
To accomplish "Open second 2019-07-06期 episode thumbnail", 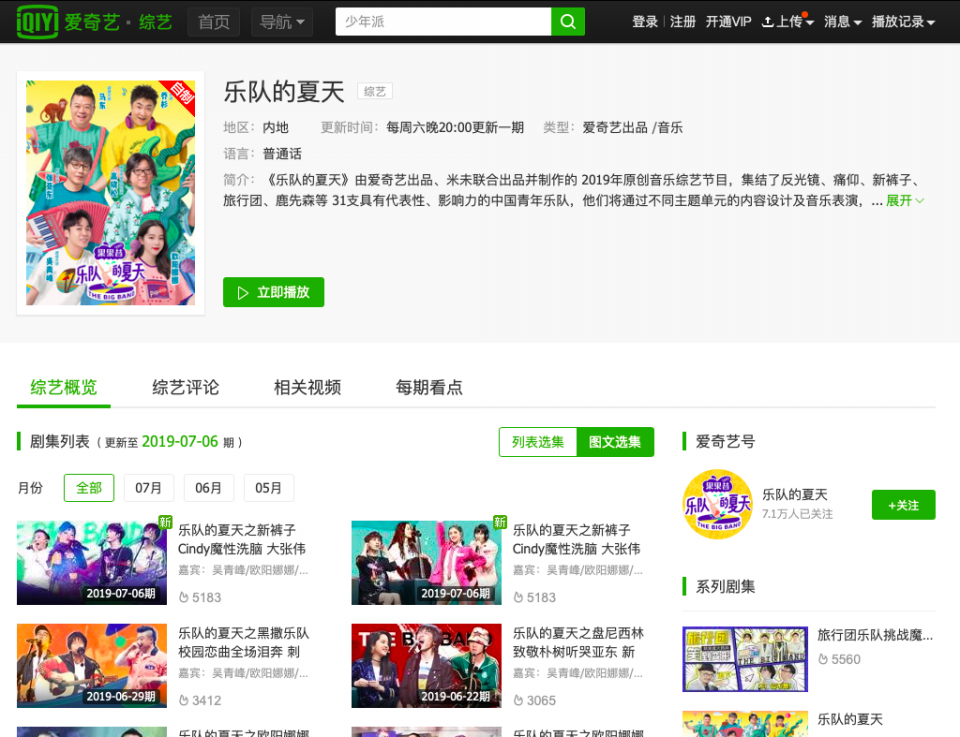I will (427, 563).
